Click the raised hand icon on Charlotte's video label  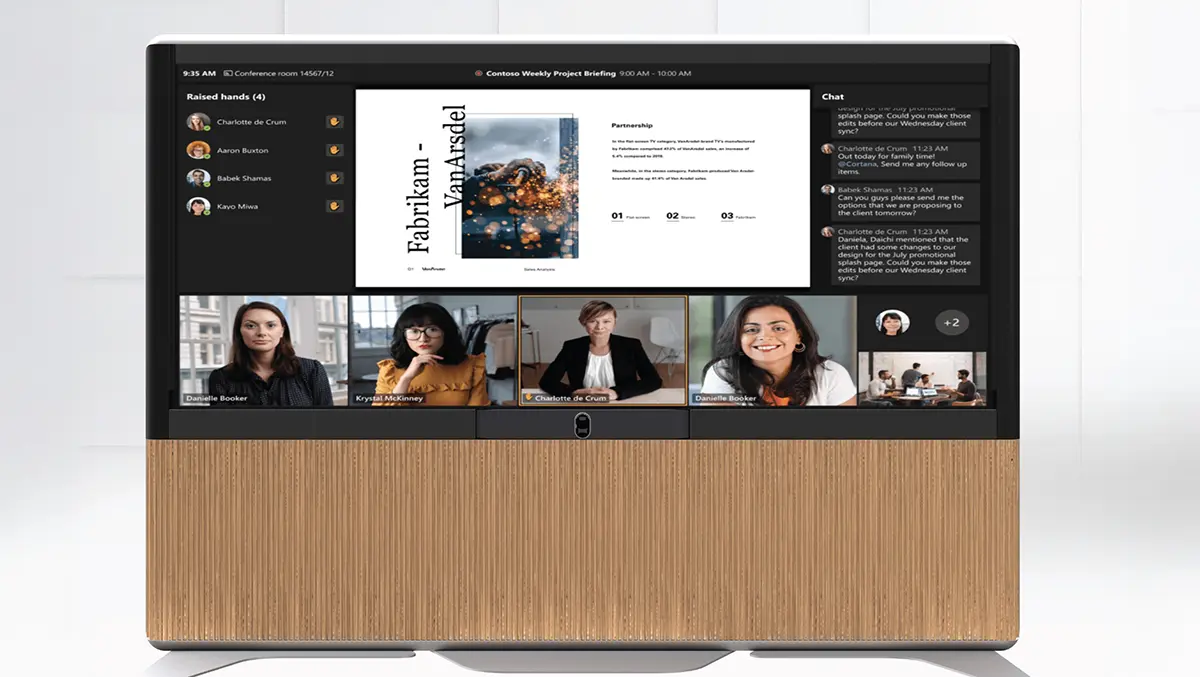point(529,398)
